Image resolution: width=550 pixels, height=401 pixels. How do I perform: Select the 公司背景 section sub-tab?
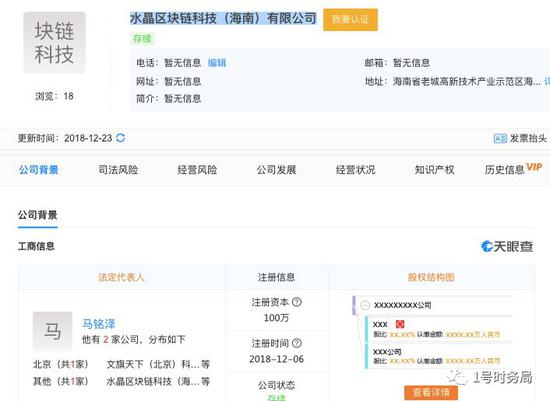pos(38,215)
